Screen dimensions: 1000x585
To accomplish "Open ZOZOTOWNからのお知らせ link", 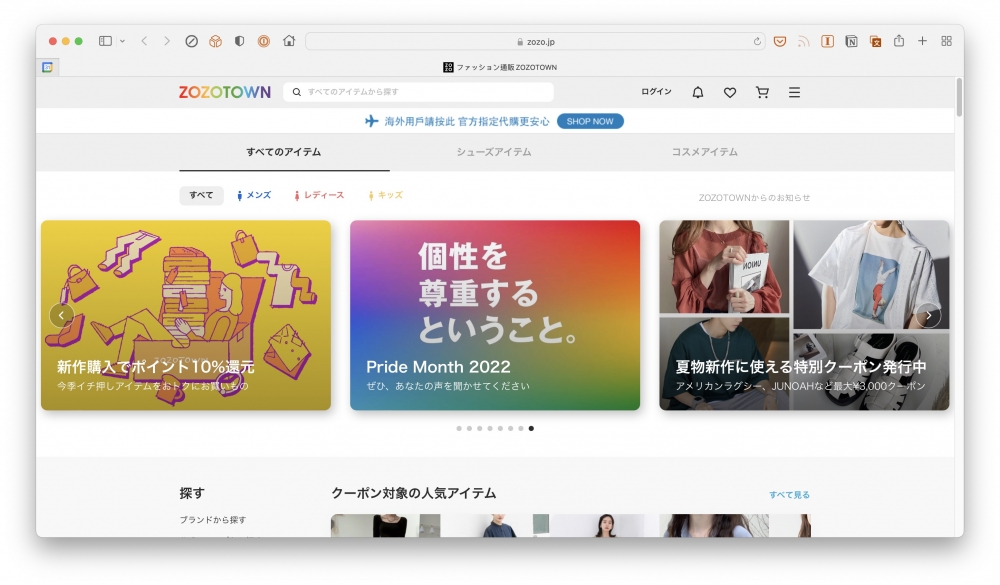I will click(x=754, y=198).
